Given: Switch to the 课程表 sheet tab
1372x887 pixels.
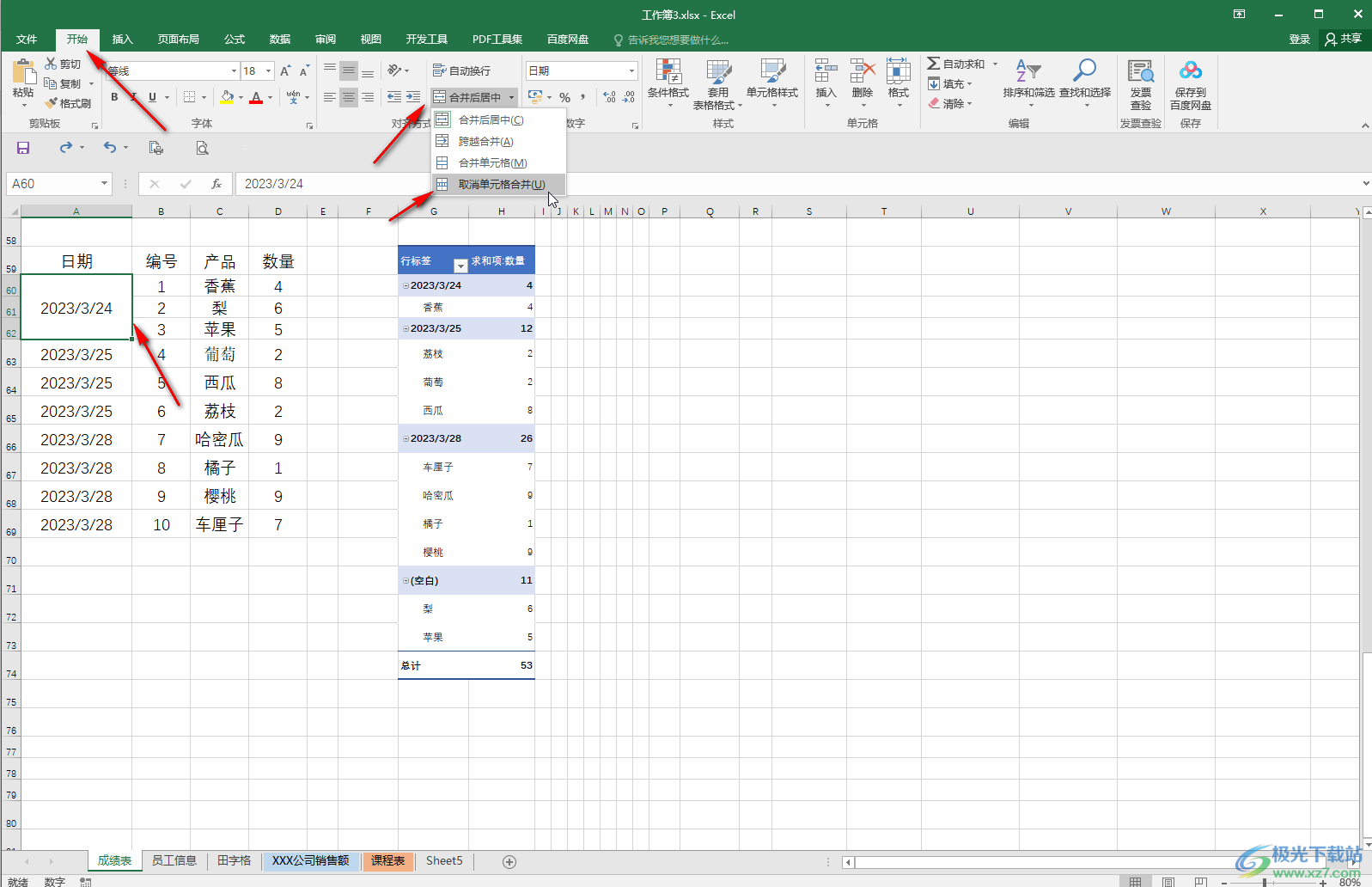Looking at the screenshot, I should click(x=387, y=860).
